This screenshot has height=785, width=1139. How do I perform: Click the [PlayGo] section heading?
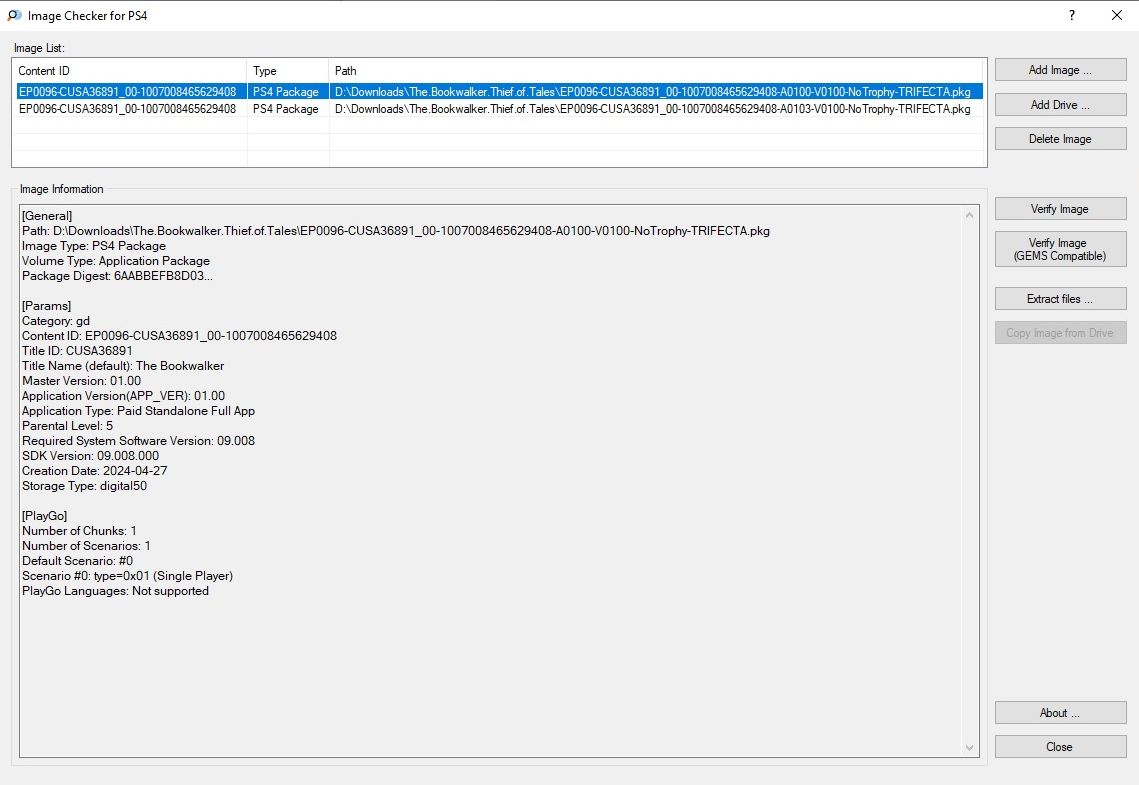coord(44,516)
